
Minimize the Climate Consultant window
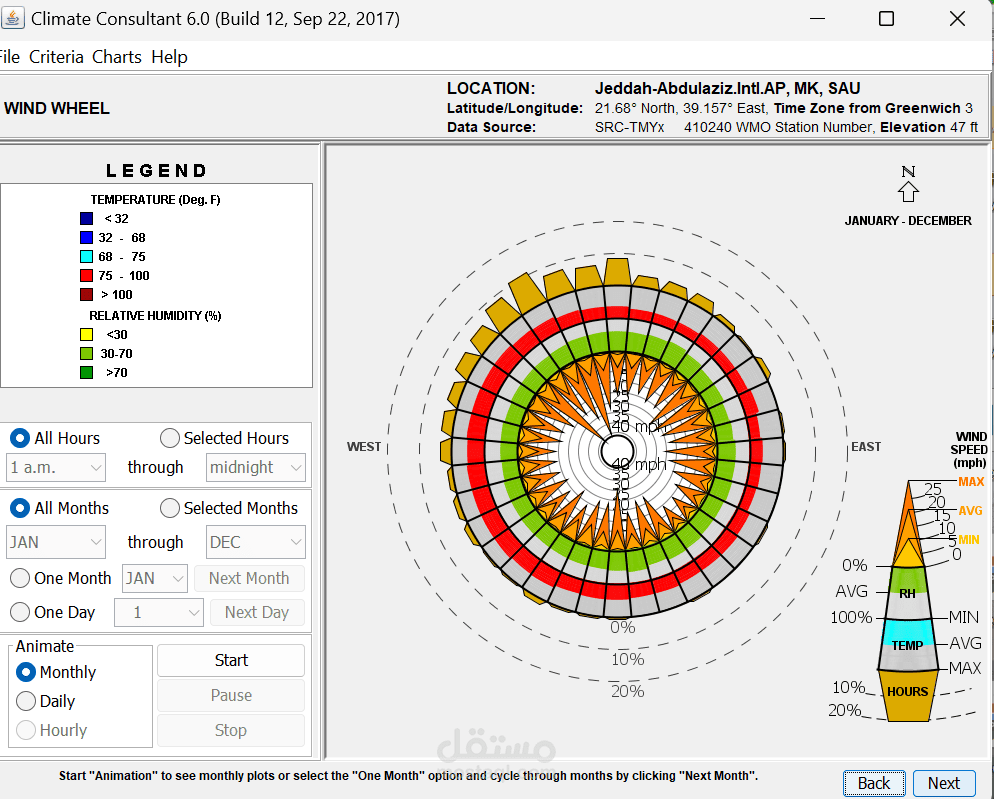(x=817, y=18)
